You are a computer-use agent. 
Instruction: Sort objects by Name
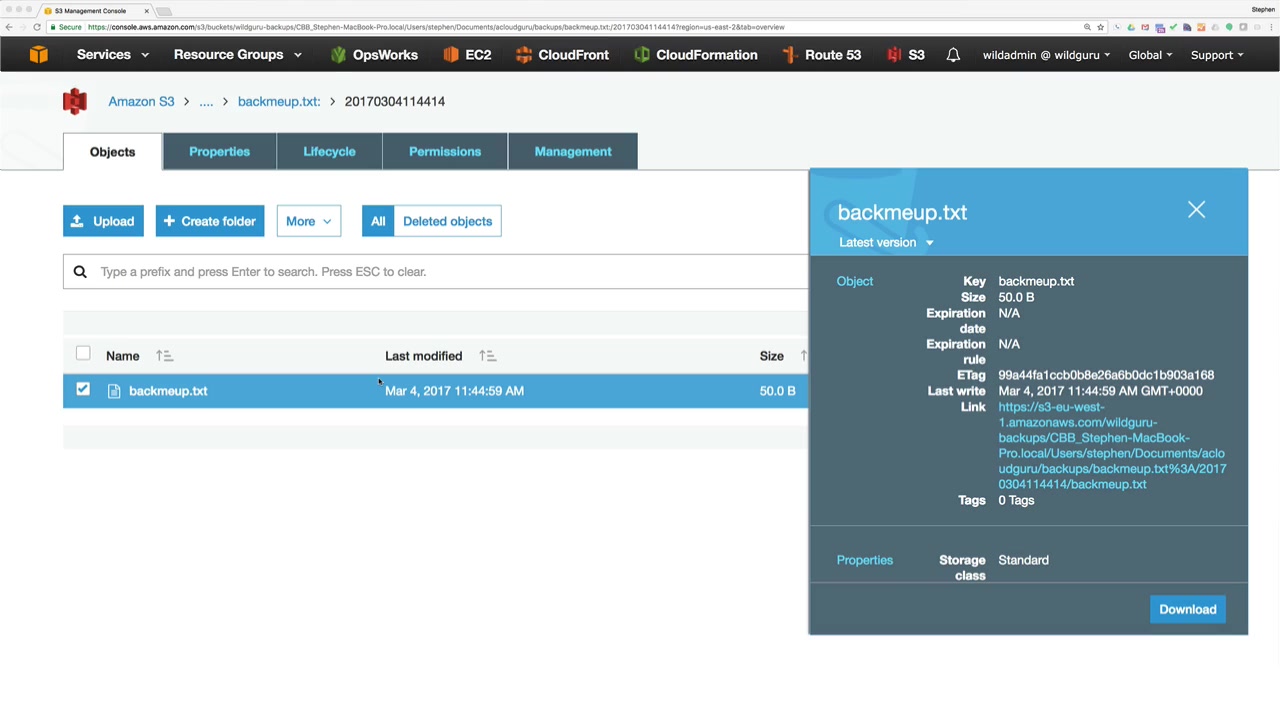[164, 356]
